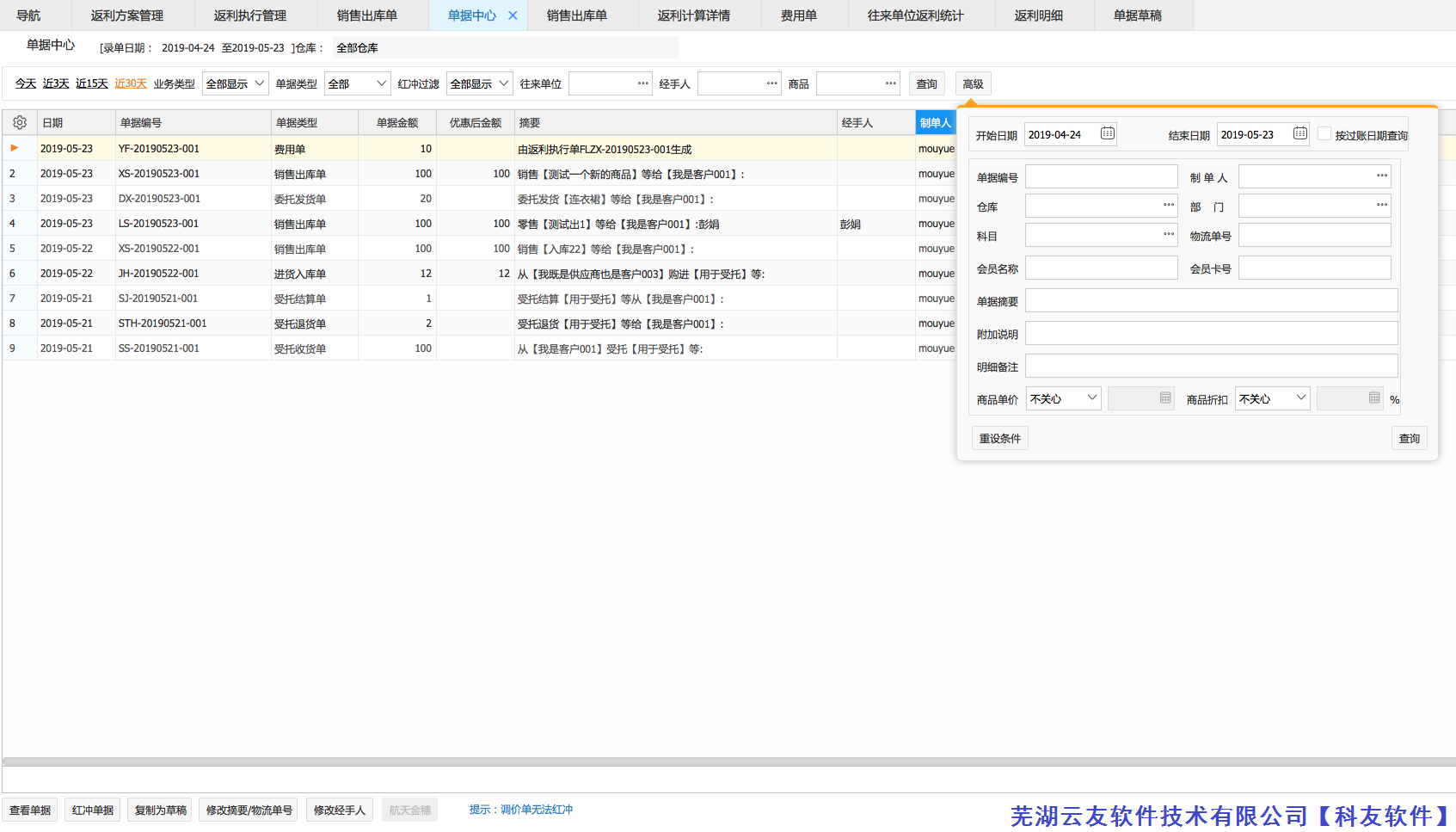Focus the 单据编号 input field

[x=1102, y=176]
